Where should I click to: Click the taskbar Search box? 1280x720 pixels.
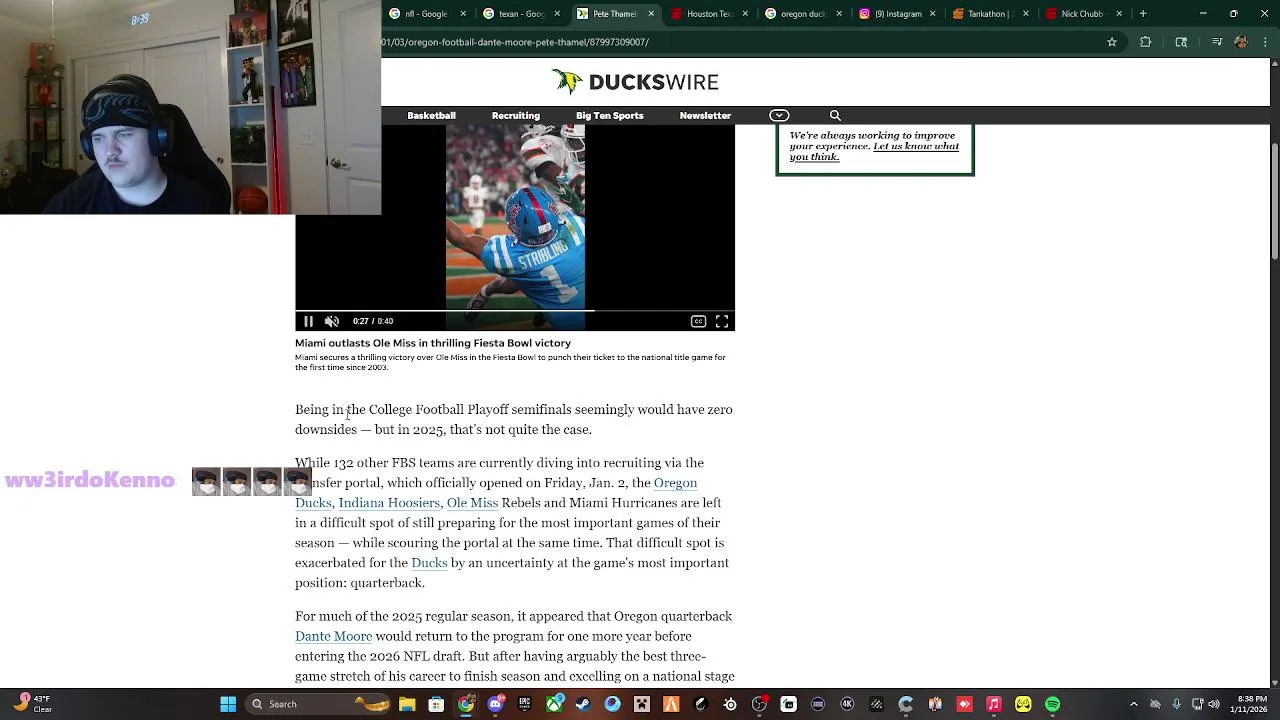pyautogui.click(x=316, y=704)
